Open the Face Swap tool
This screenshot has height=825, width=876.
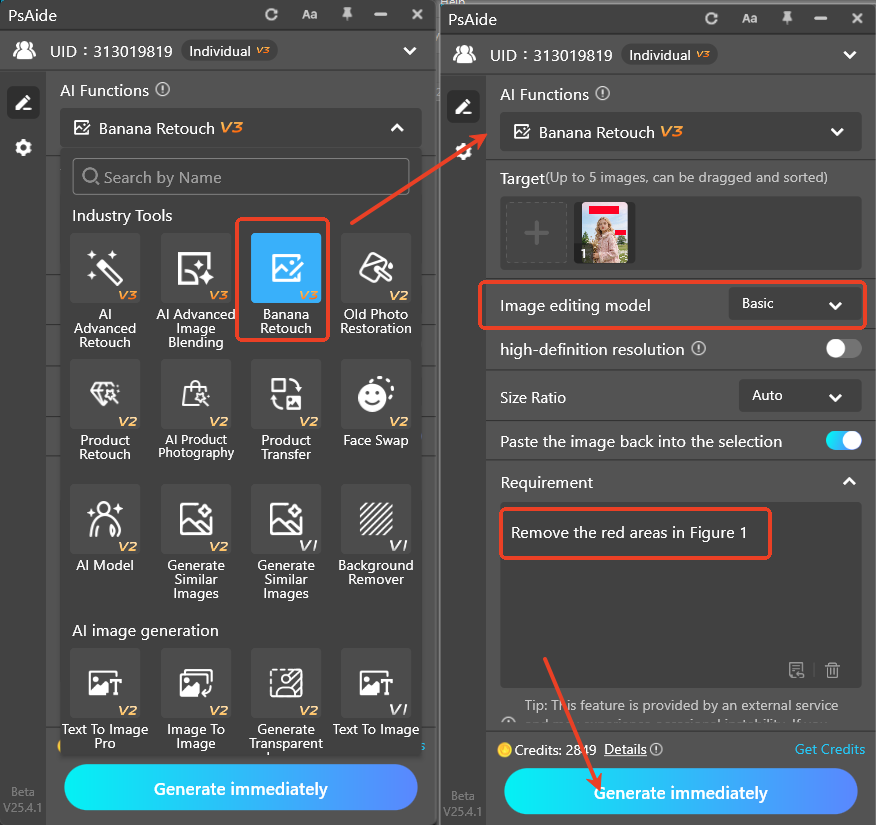click(376, 400)
